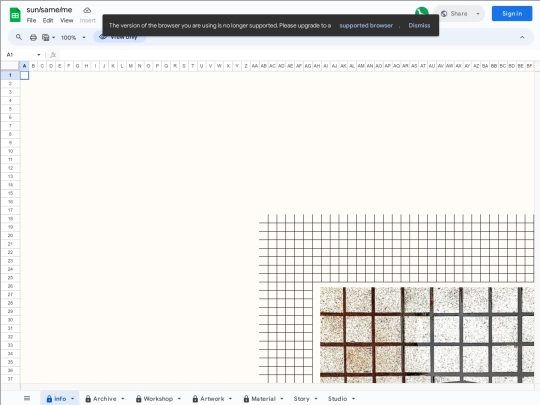The height and width of the screenshot is (405, 540).
Task: Open the save options dropdown arrow
Action: [x=54, y=37]
